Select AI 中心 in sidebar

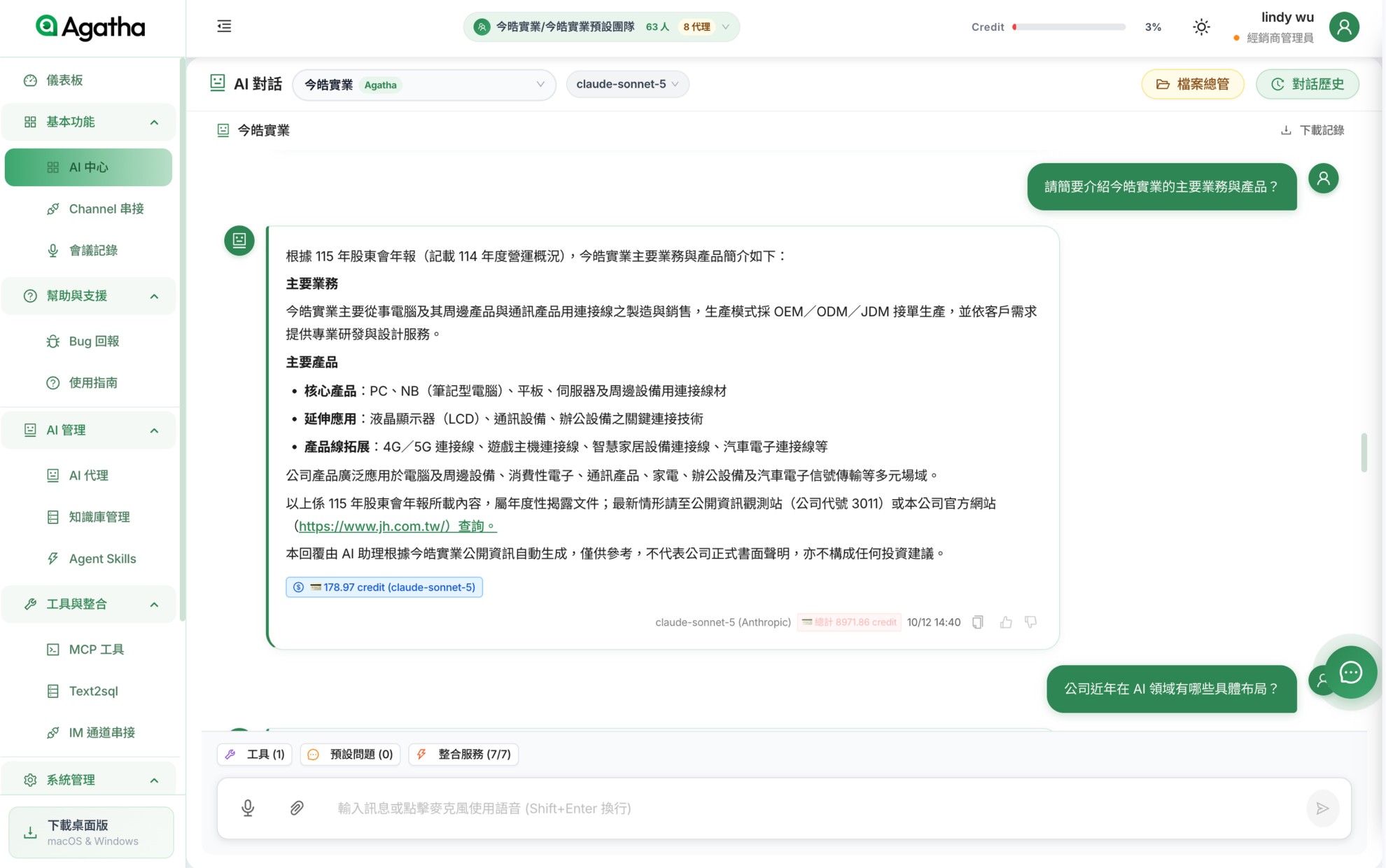(x=88, y=167)
